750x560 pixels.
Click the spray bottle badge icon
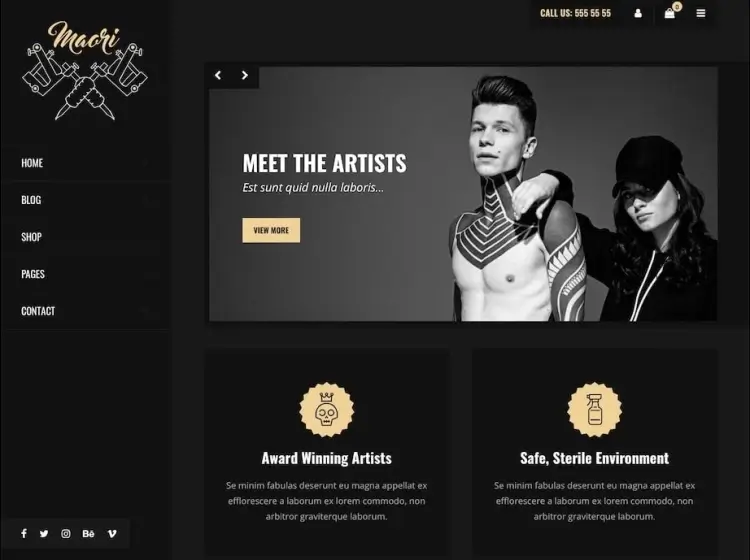point(595,409)
